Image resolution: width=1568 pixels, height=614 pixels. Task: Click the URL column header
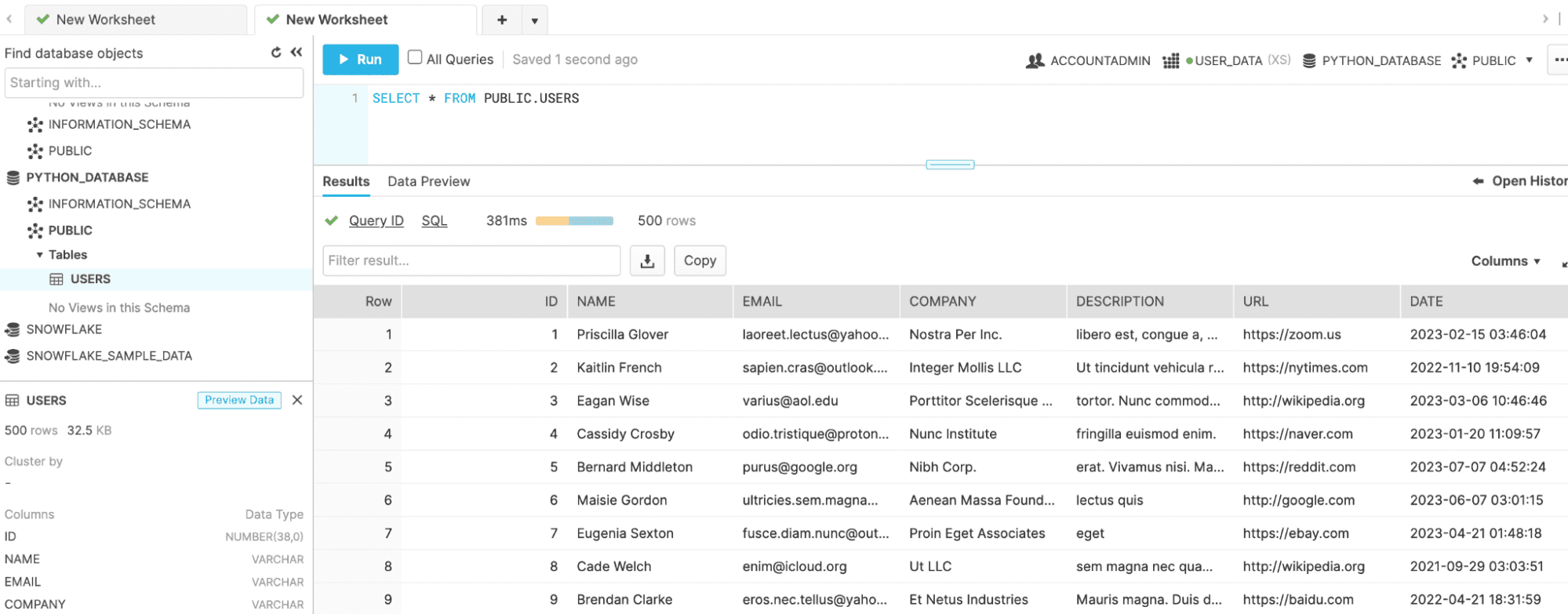[1317, 302]
